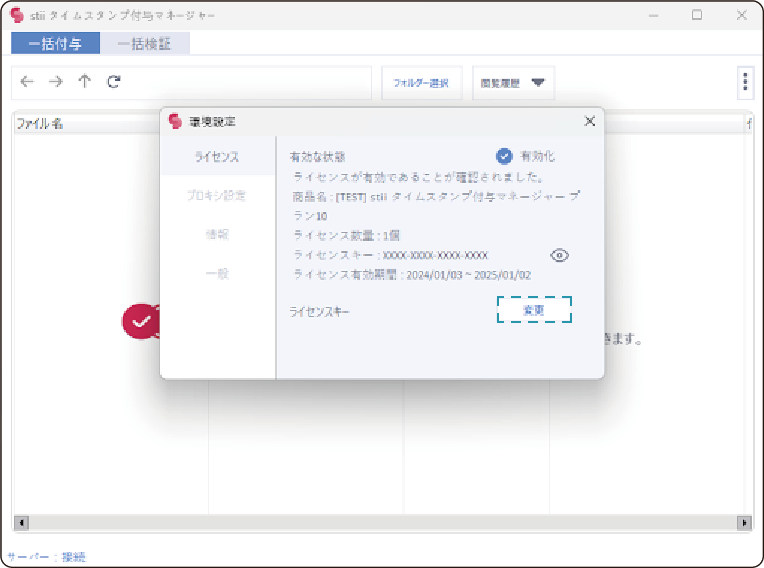Refresh the file list
The image size is (764, 568).
tap(114, 83)
